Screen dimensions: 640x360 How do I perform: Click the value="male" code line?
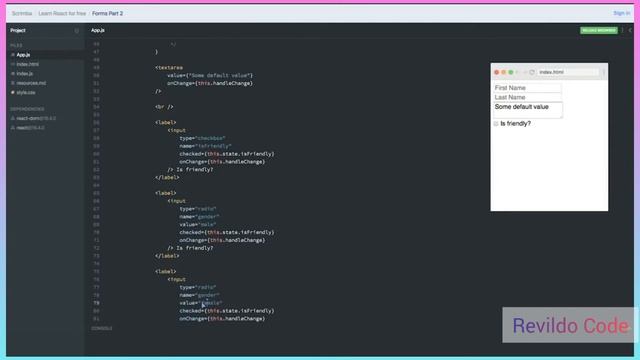[x=198, y=224]
